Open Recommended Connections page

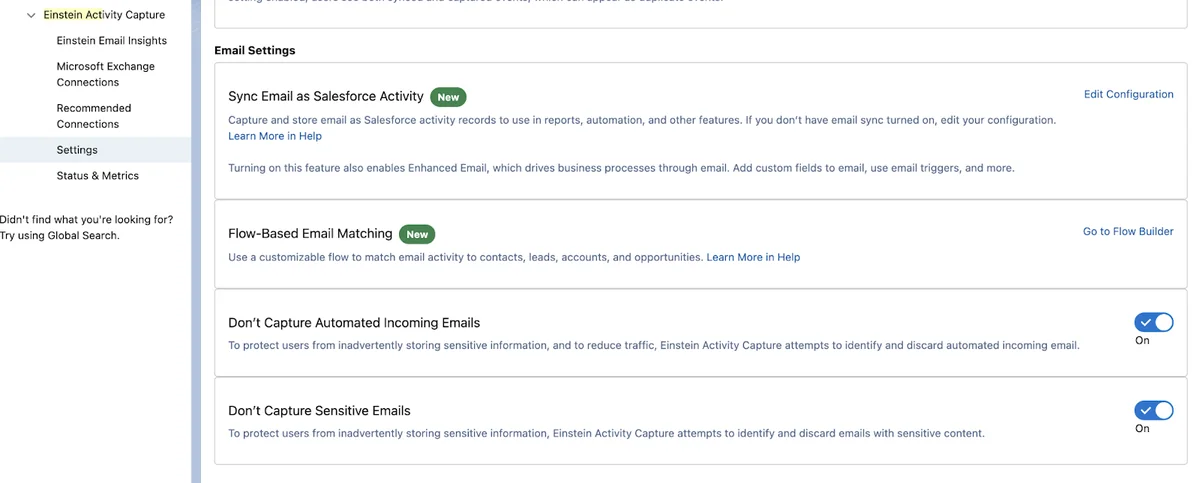[x=94, y=116]
